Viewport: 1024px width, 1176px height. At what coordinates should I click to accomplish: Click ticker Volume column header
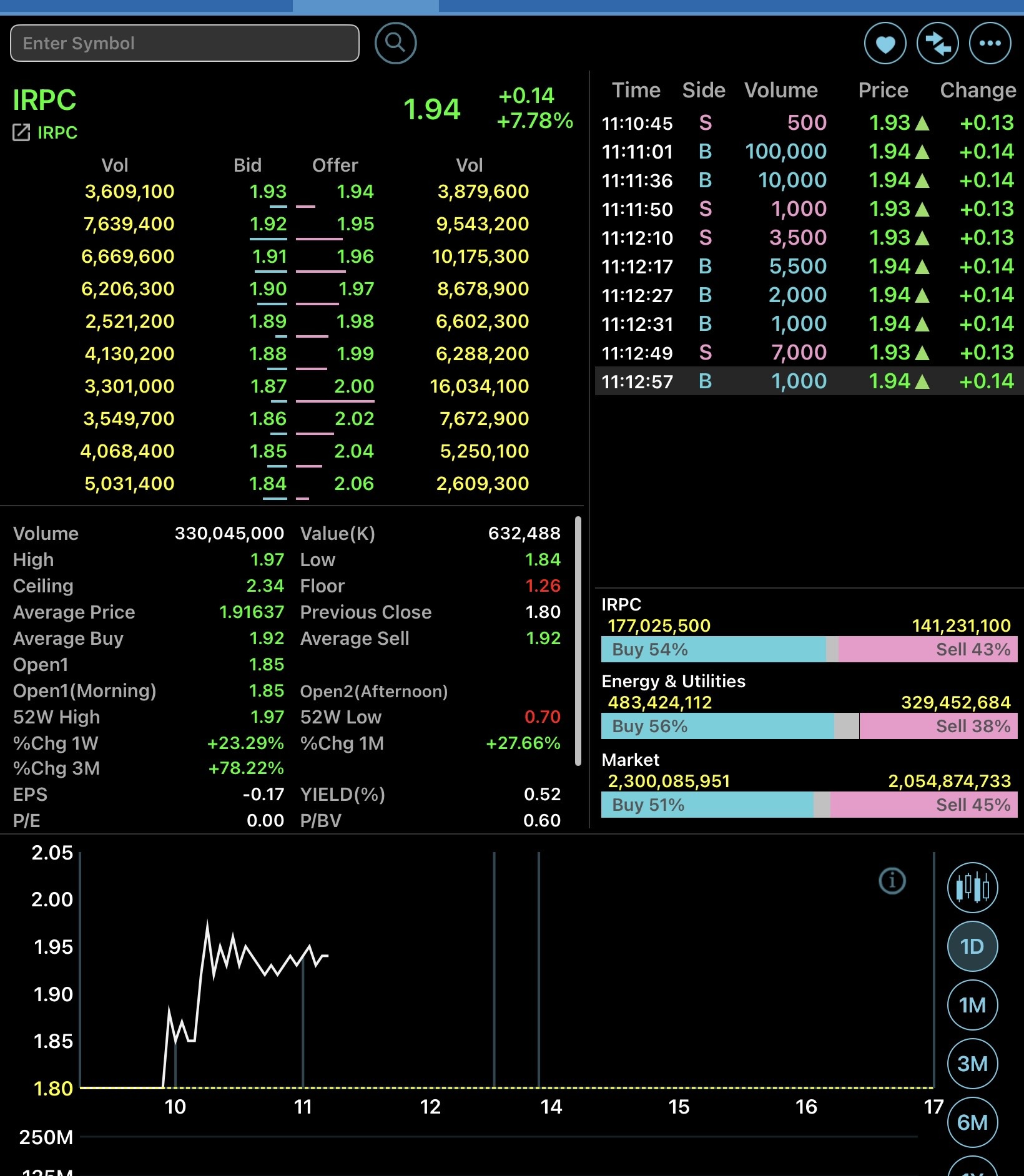[781, 91]
